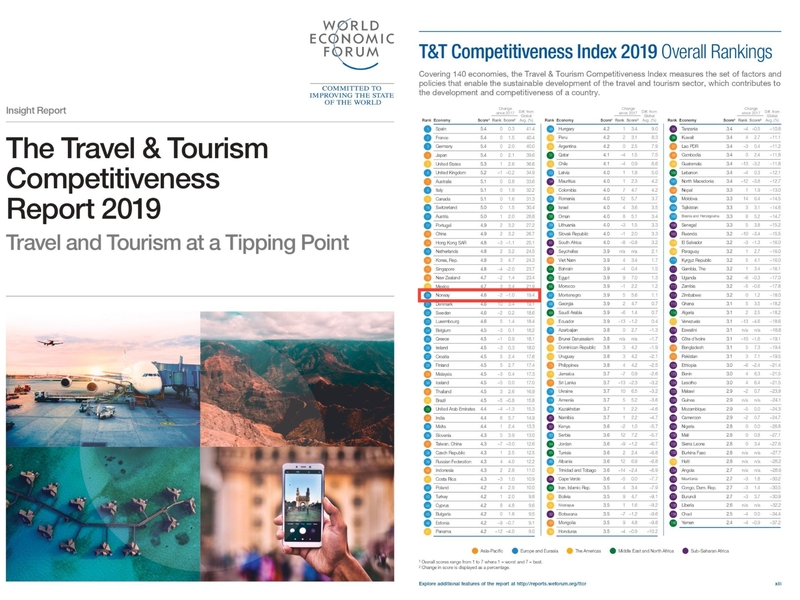Click the 'Kyrgyz Republic' economy name

(x=696, y=260)
